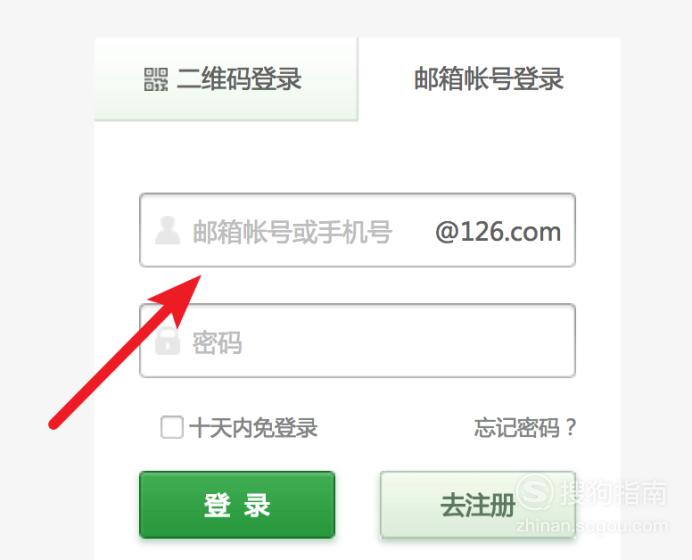Click the Sogou S logo watermark
The width and height of the screenshot is (692, 560).
pos(535,492)
